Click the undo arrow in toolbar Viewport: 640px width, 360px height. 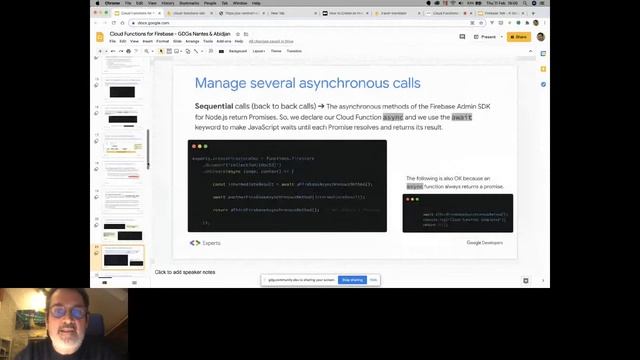pos(113,51)
